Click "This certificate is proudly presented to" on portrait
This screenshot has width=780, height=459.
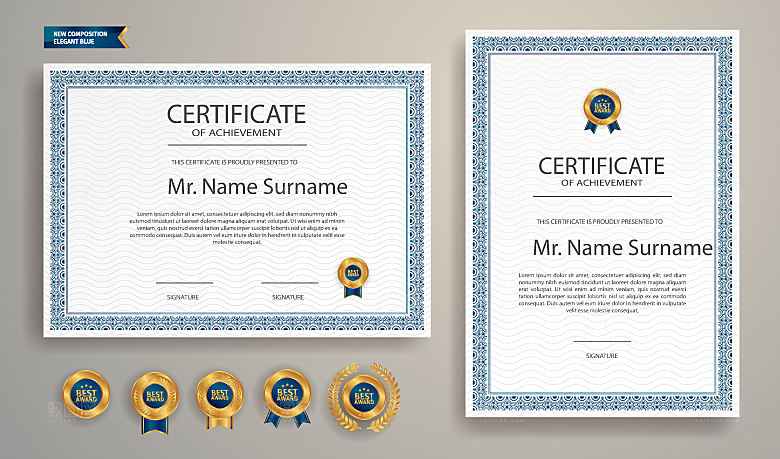point(599,221)
